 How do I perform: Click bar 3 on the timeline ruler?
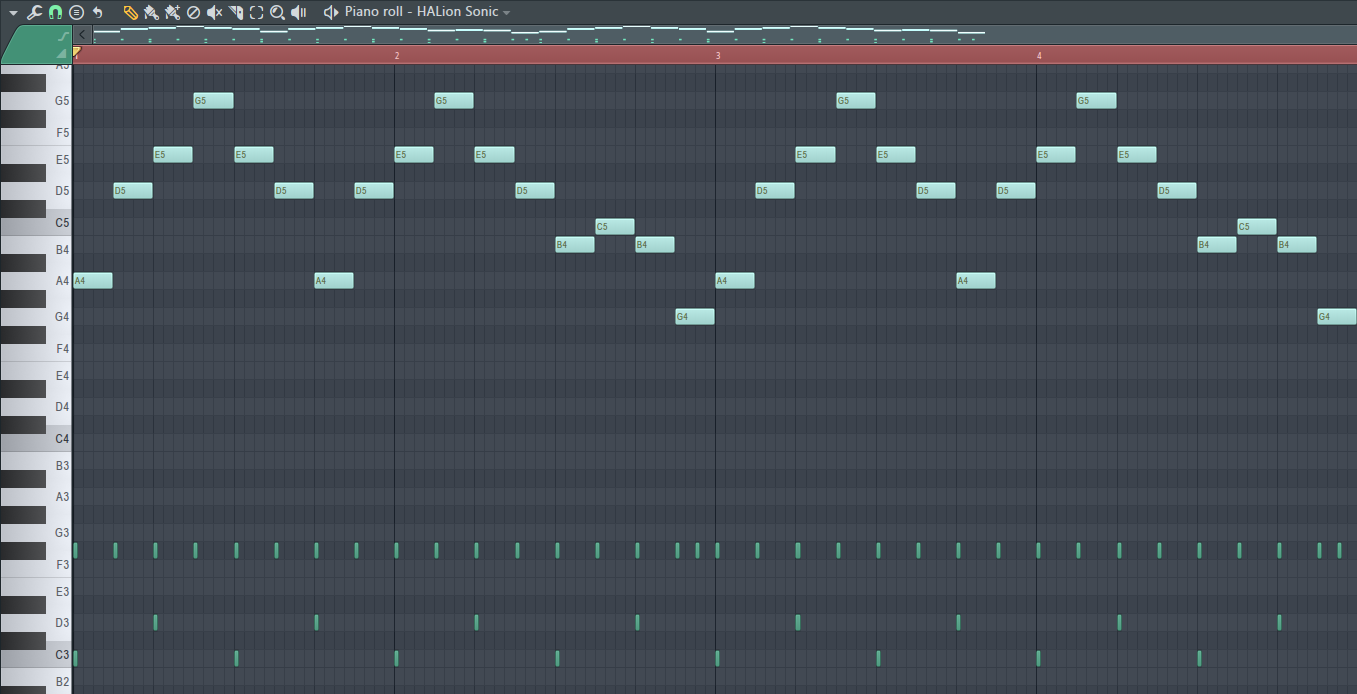pyautogui.click(x=717, y=56)
